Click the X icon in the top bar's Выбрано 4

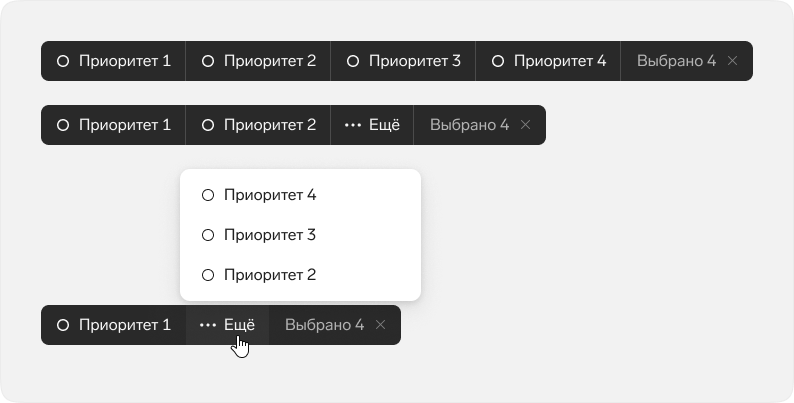pos(732,61)
